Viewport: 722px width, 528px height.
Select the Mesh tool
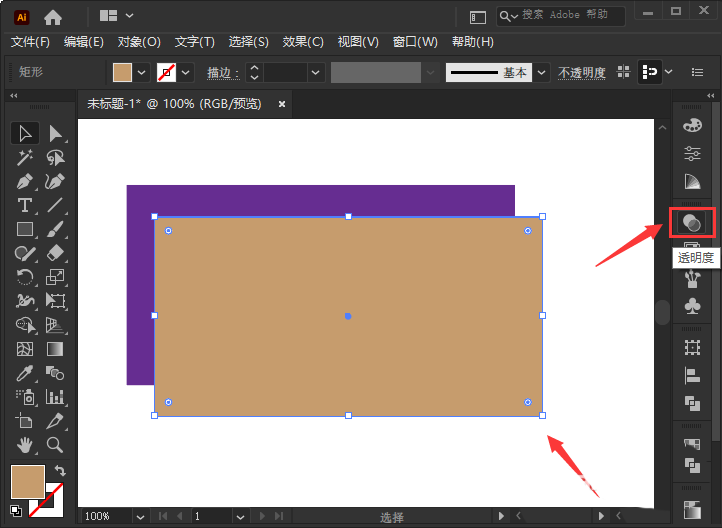tap(25, 349)
